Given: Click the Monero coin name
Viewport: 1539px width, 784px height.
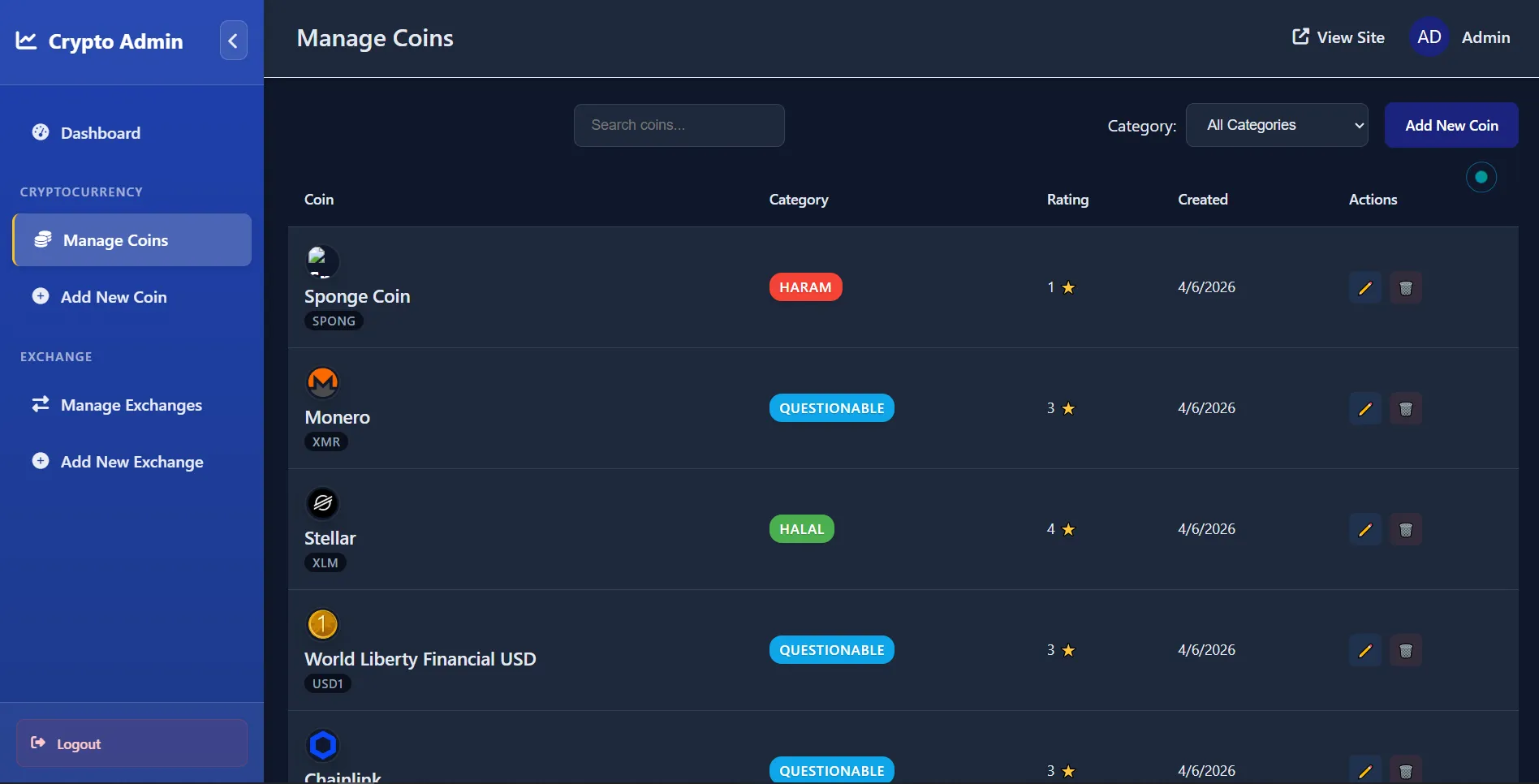Looking at the screenshot, I should point(337,418).
